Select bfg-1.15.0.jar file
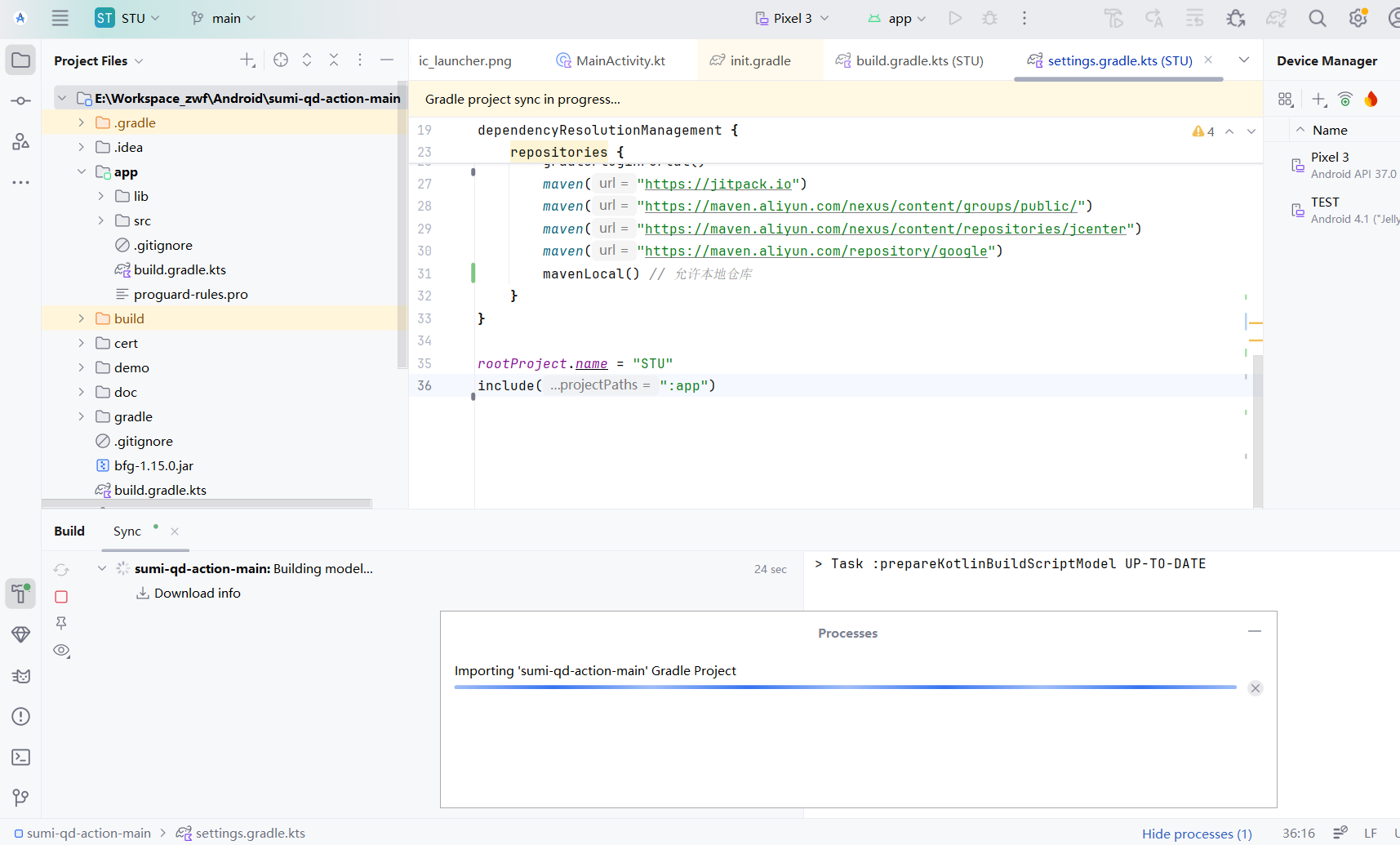Viewport: 1400px width, 845px height. (x=153, y=465)
